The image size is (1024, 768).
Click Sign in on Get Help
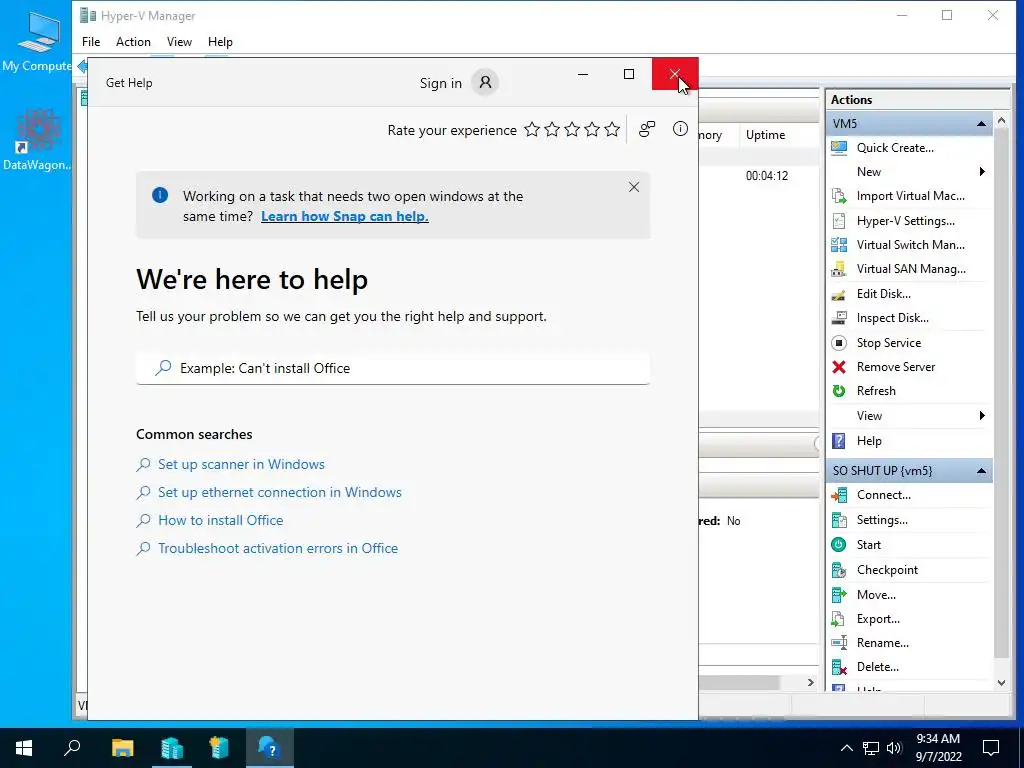tap(441, 83)
